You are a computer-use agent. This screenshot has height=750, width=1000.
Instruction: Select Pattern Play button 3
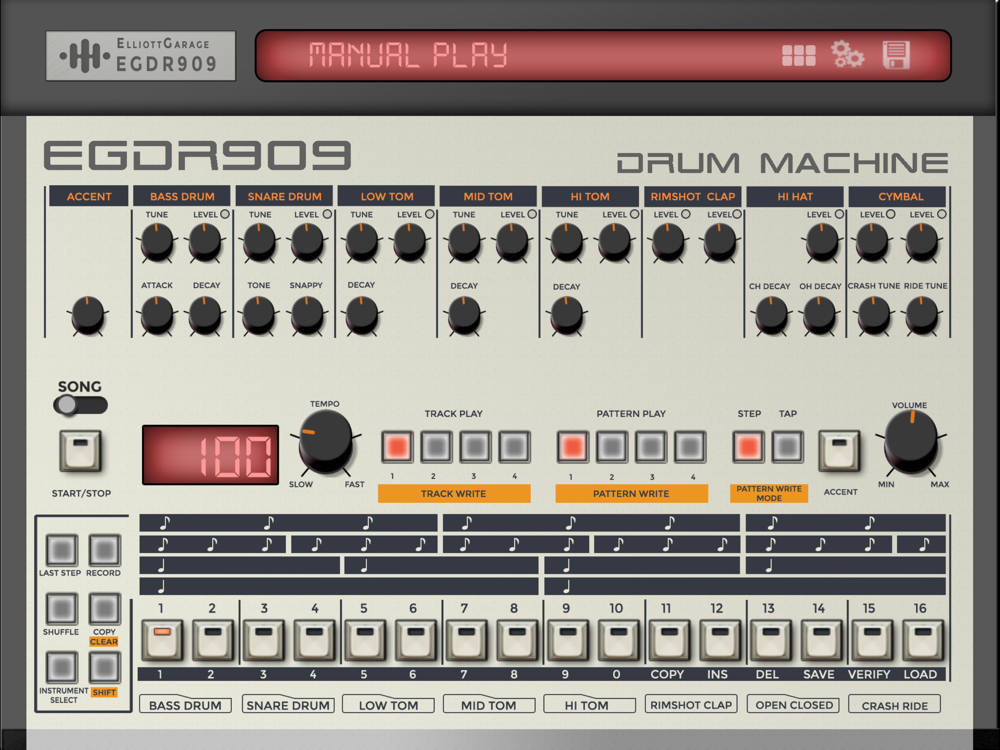tap(651, 446)
